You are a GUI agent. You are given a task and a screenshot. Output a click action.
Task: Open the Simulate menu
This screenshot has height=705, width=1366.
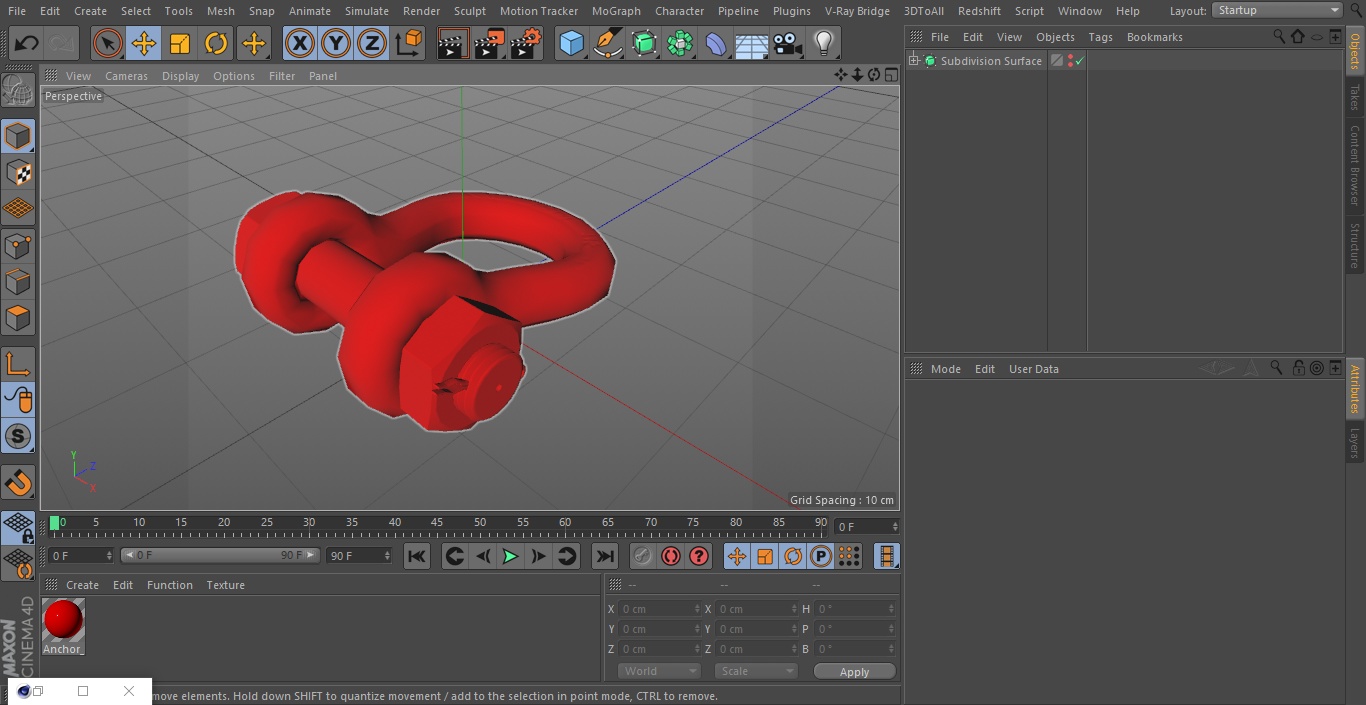tap(366, 11)
